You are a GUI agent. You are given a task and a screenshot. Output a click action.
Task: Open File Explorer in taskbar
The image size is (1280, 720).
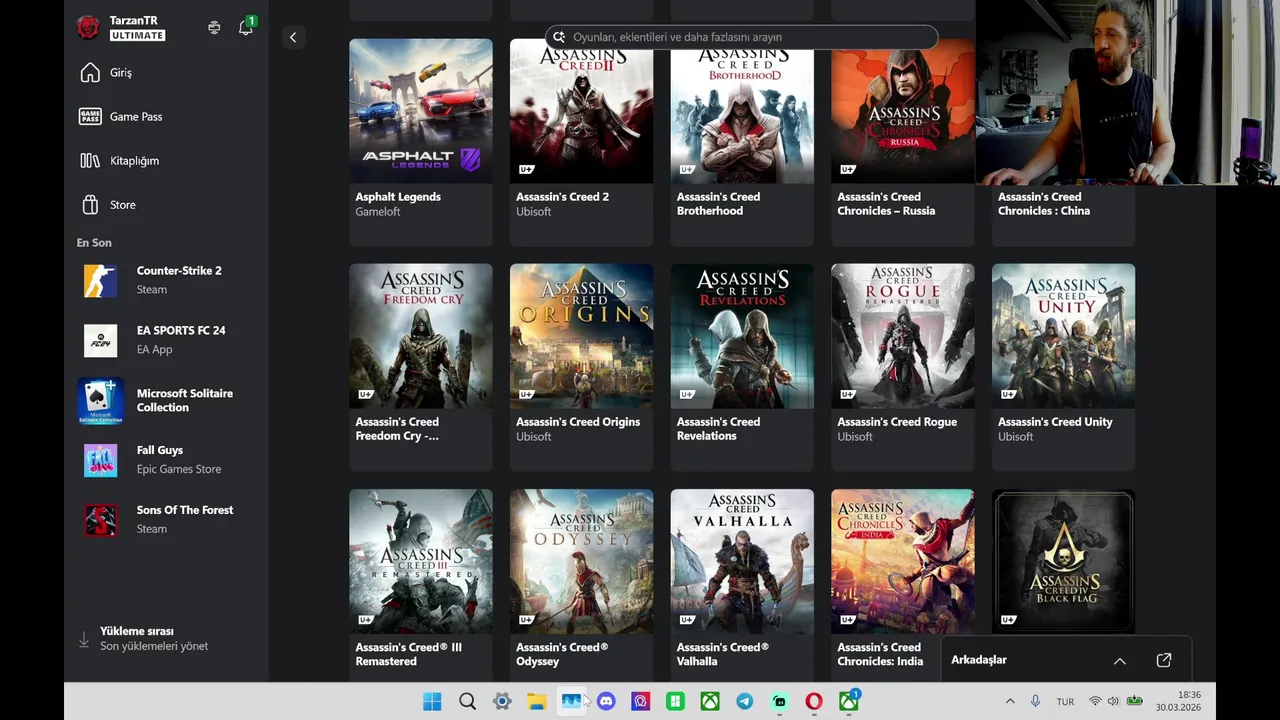tap(537, 702)
